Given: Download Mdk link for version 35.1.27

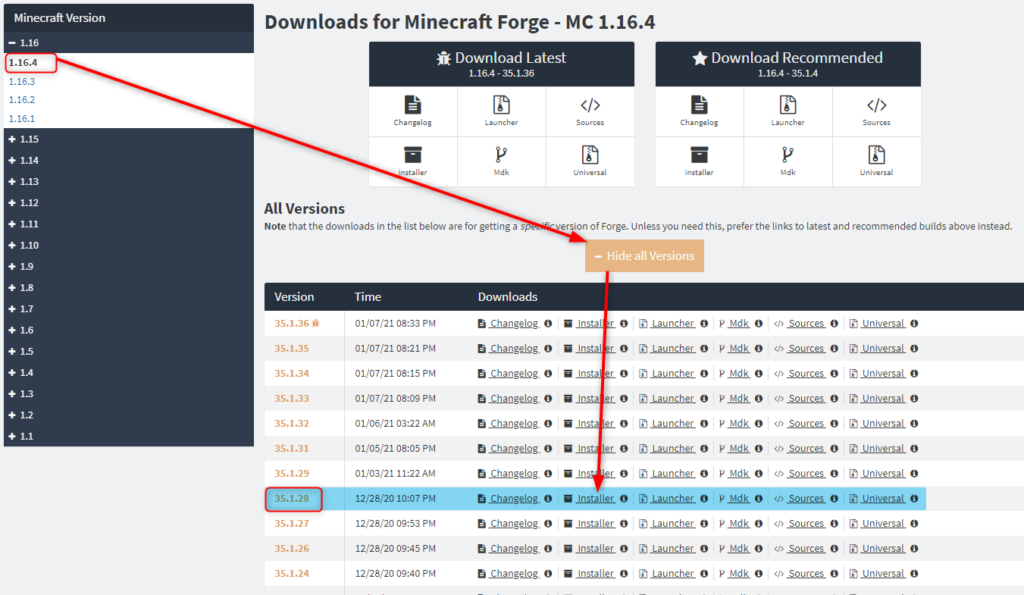Looking at the screenshot, I should point(739,523).
